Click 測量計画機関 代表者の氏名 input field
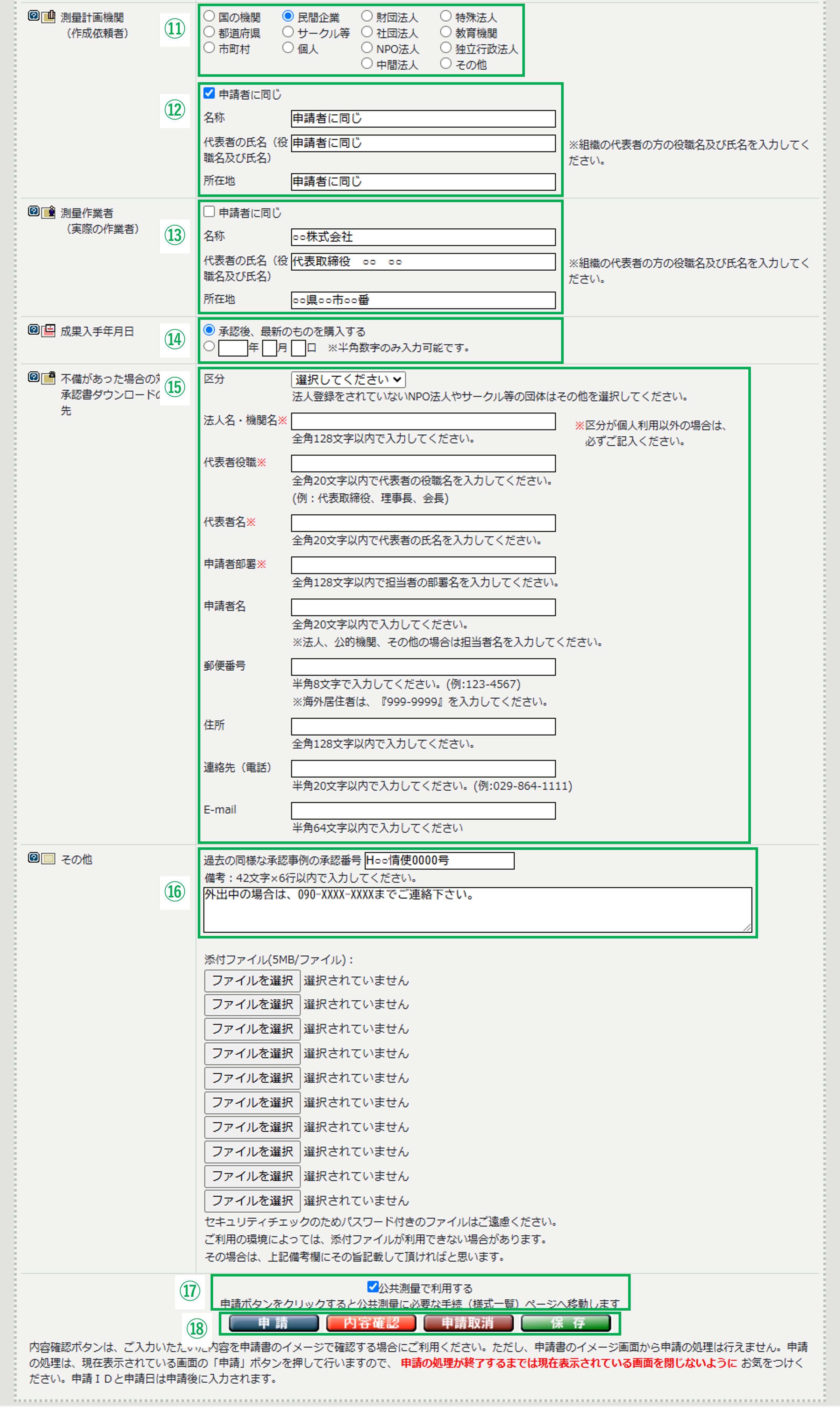The height and width of the screenshot is (1409, 840). coord(423,143)
